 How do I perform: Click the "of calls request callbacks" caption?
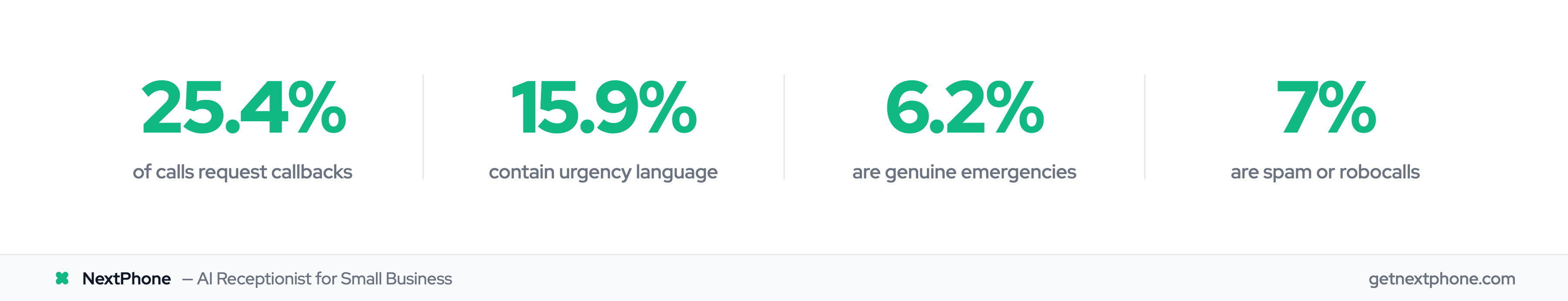point(242,172)
